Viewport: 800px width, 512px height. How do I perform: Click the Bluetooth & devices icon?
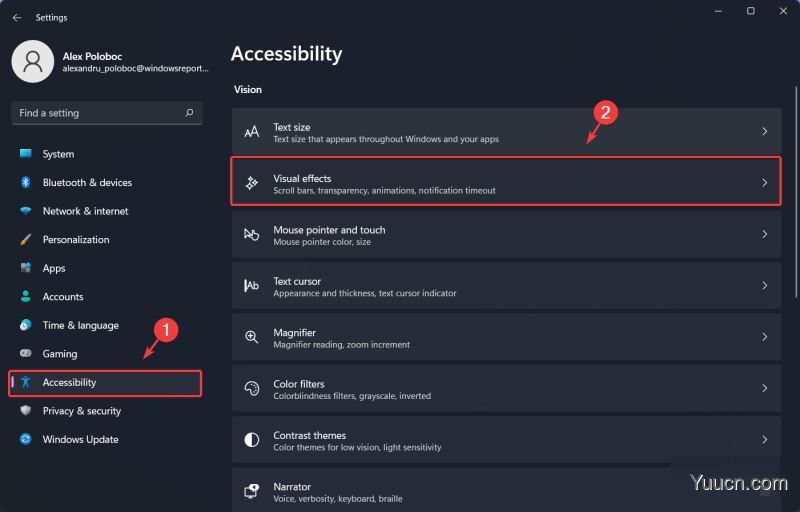tap(26, 182)
